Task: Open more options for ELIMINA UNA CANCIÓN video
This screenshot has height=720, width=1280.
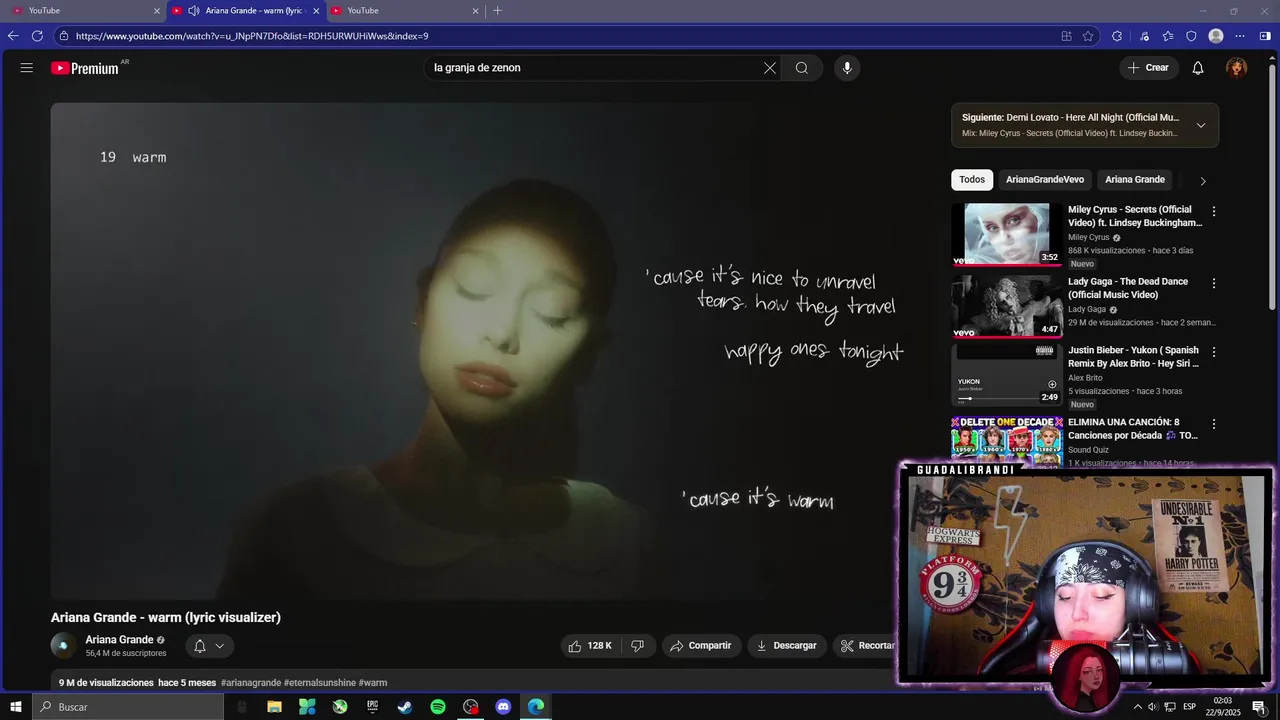Action: click(x=1214, y=424)
